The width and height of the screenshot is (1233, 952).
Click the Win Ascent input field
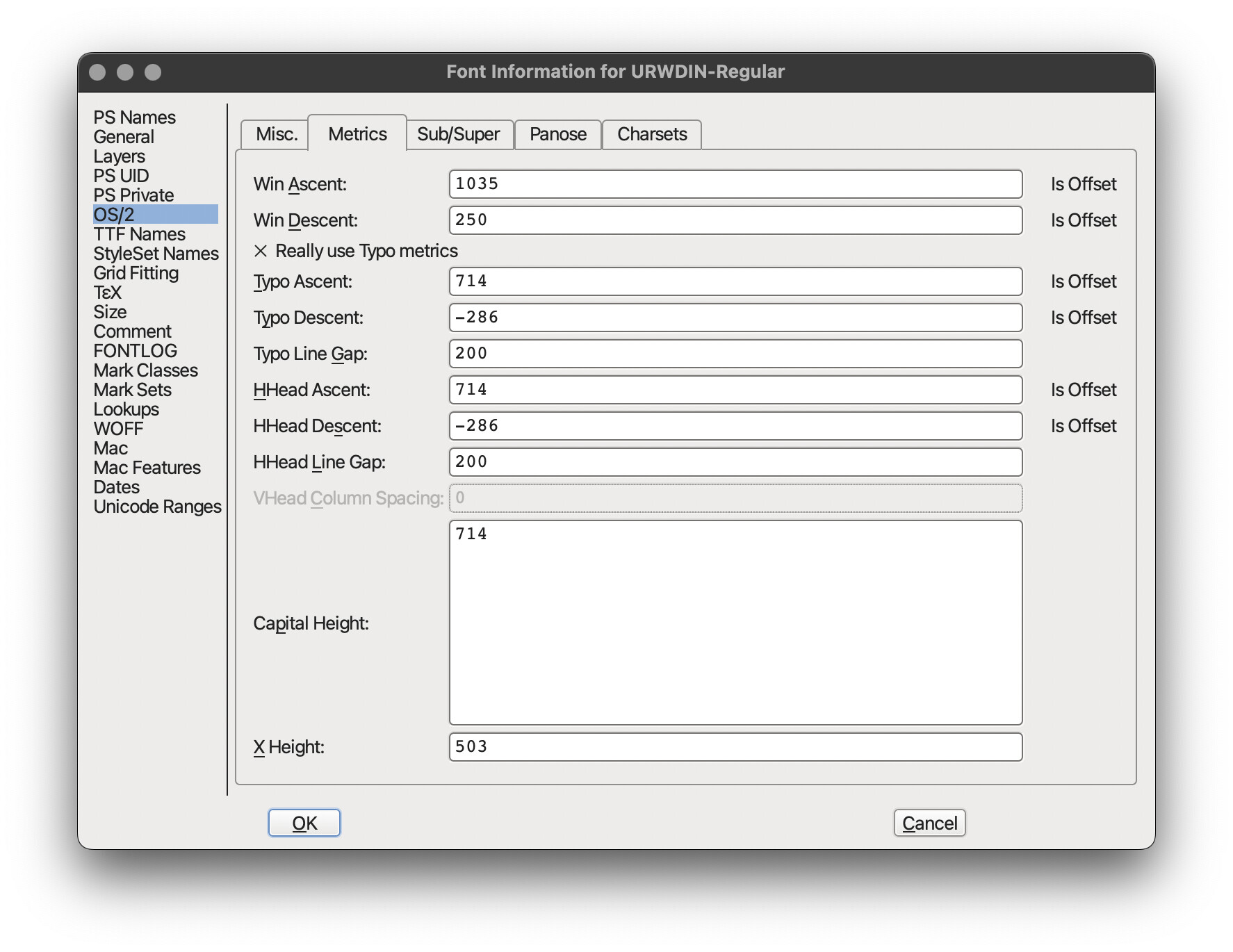click(736, 184)
